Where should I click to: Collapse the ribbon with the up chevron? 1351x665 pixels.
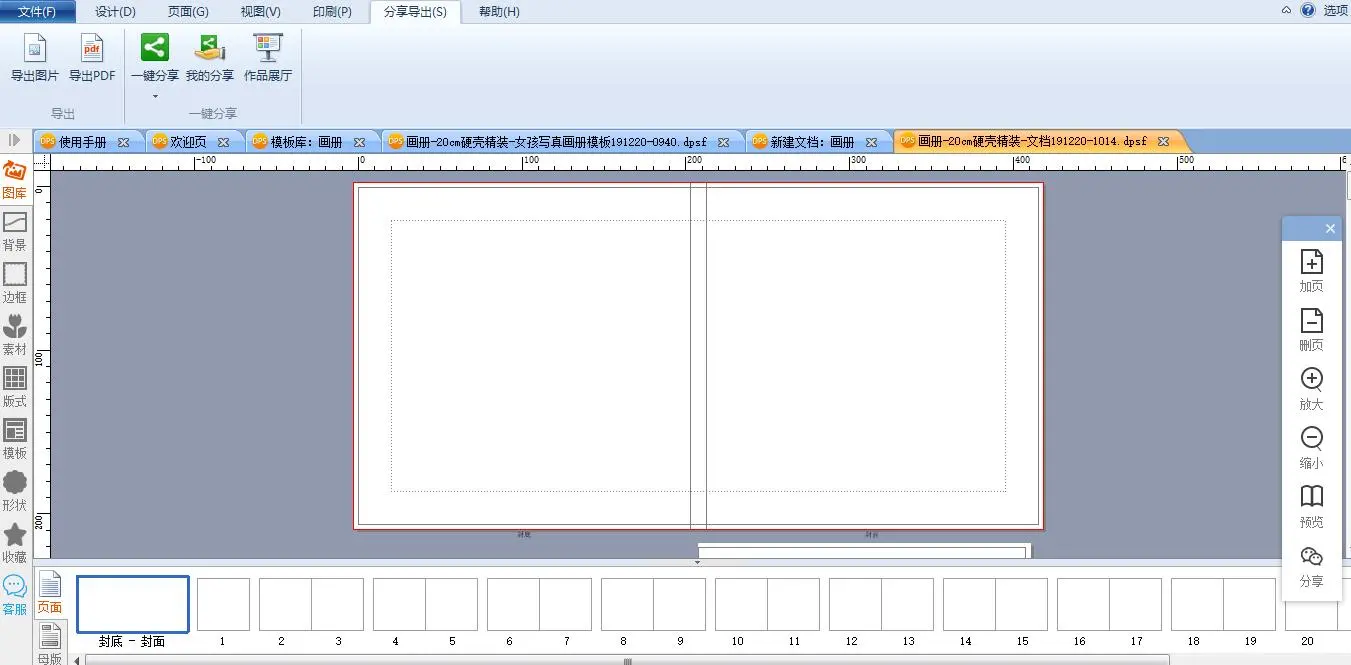click(1287, 9)
